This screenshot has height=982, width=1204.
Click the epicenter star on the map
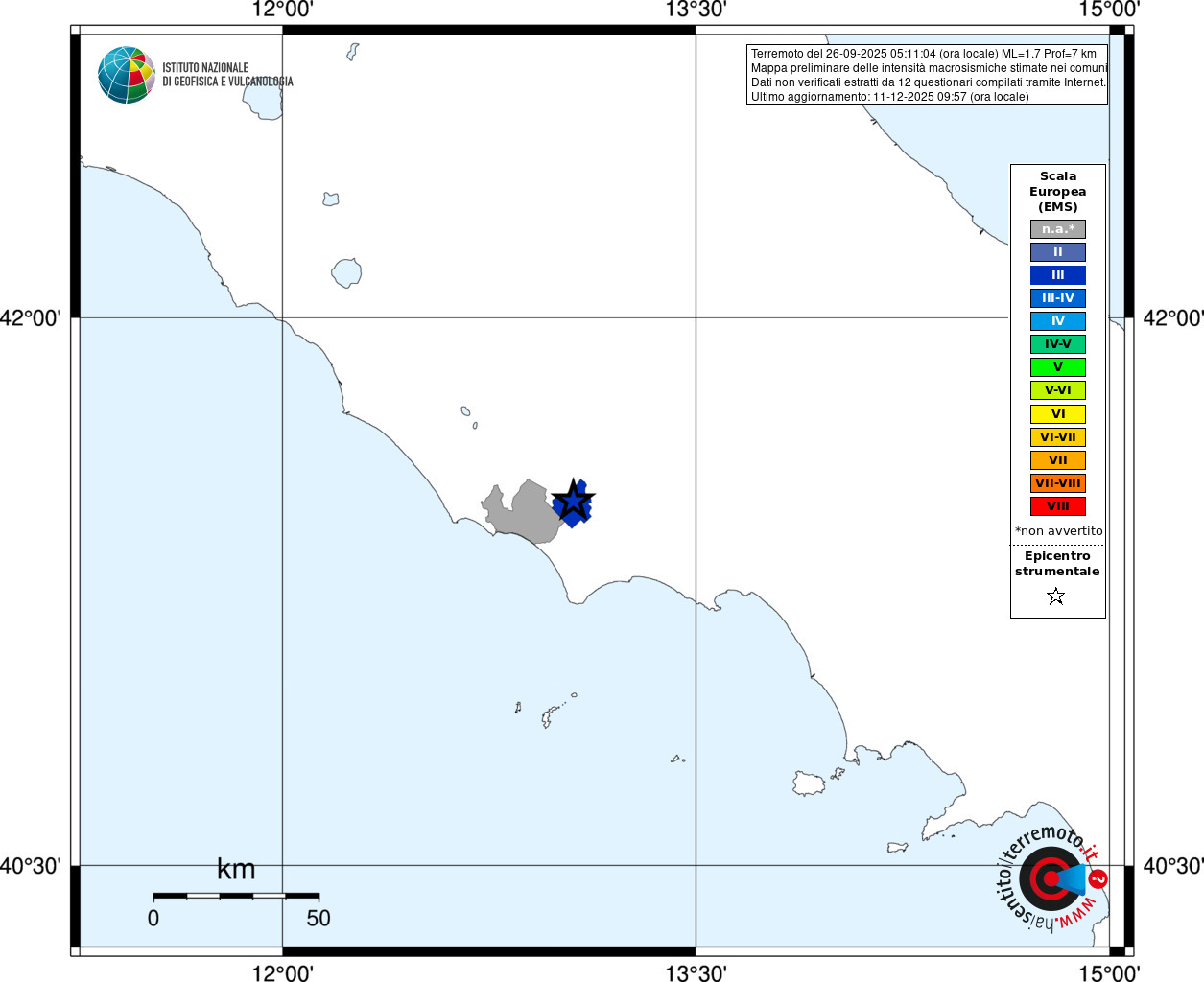click(x=574, y=500)
